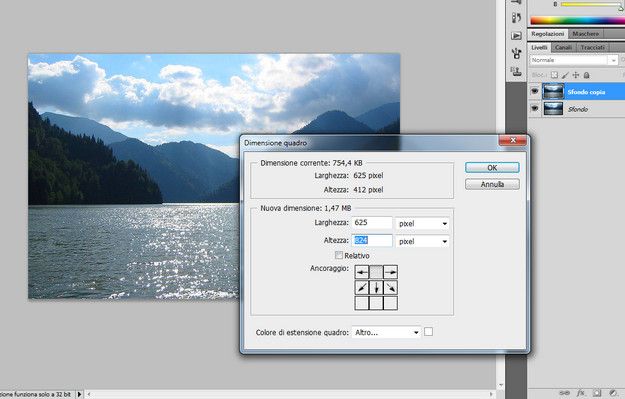
Task: Click the link layers chain icon
Action: (x=564, y=393)
